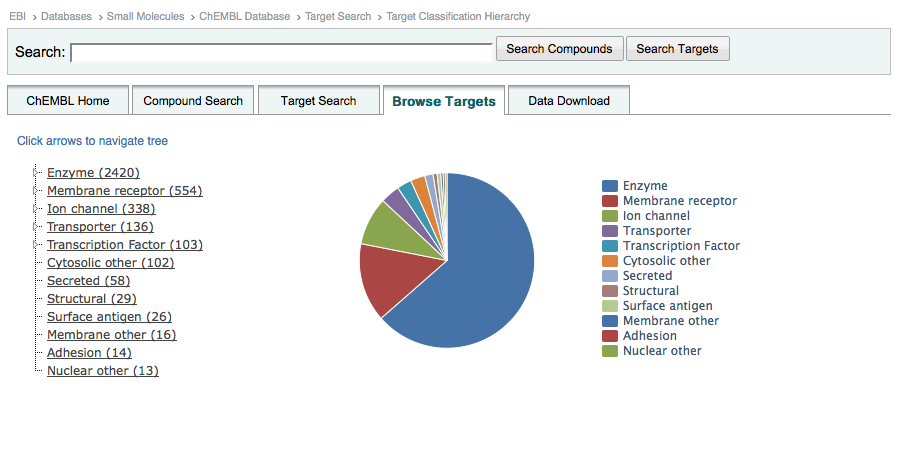Click the Ion channel legend swatch
The image size is (897, 476).
pyautogui.click(x=610, y=216)
